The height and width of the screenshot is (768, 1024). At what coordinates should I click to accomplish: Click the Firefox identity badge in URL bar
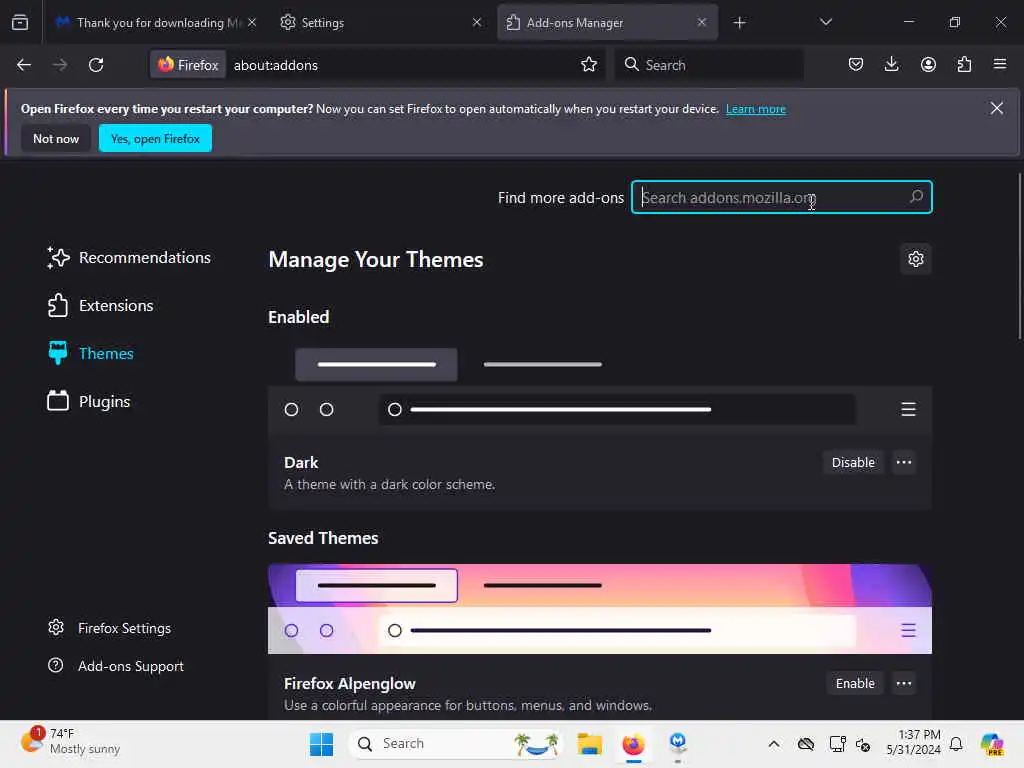[x=188, y=65]
